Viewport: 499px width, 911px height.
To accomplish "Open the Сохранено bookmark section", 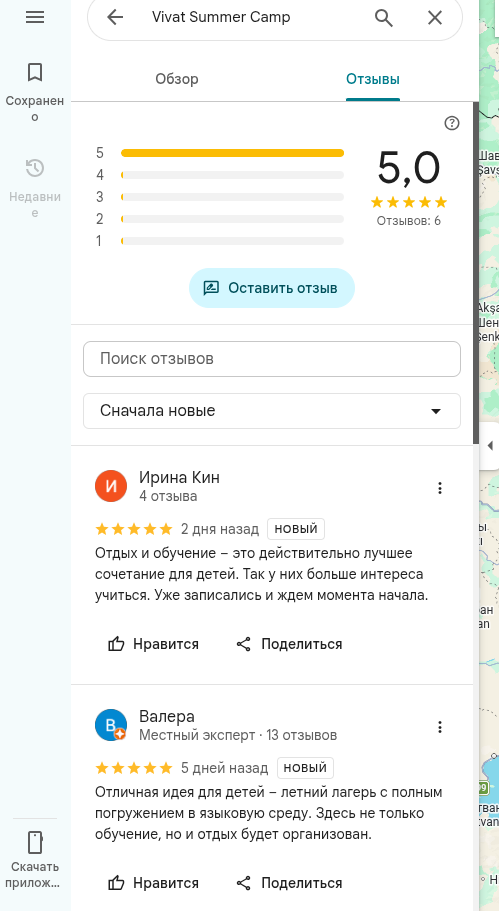I will 35,92.
